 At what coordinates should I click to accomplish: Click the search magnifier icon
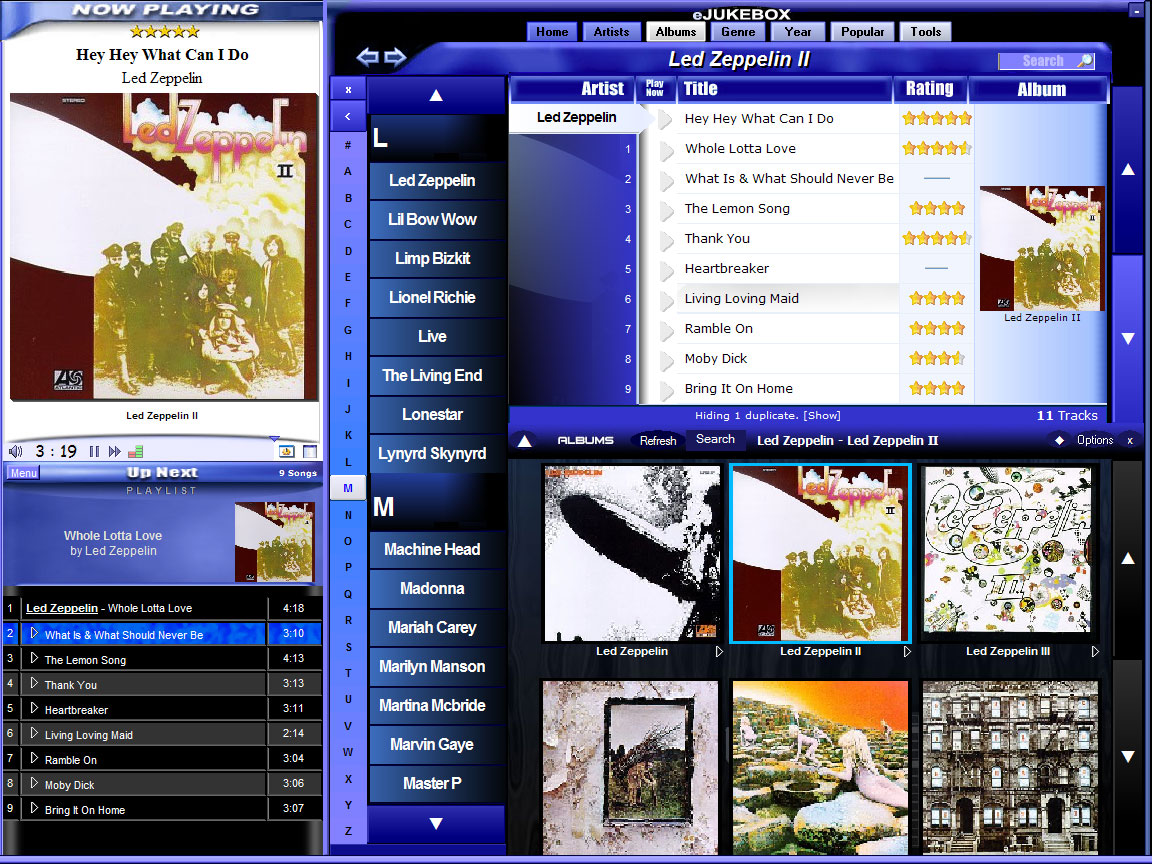click(x=1084, y=61)
